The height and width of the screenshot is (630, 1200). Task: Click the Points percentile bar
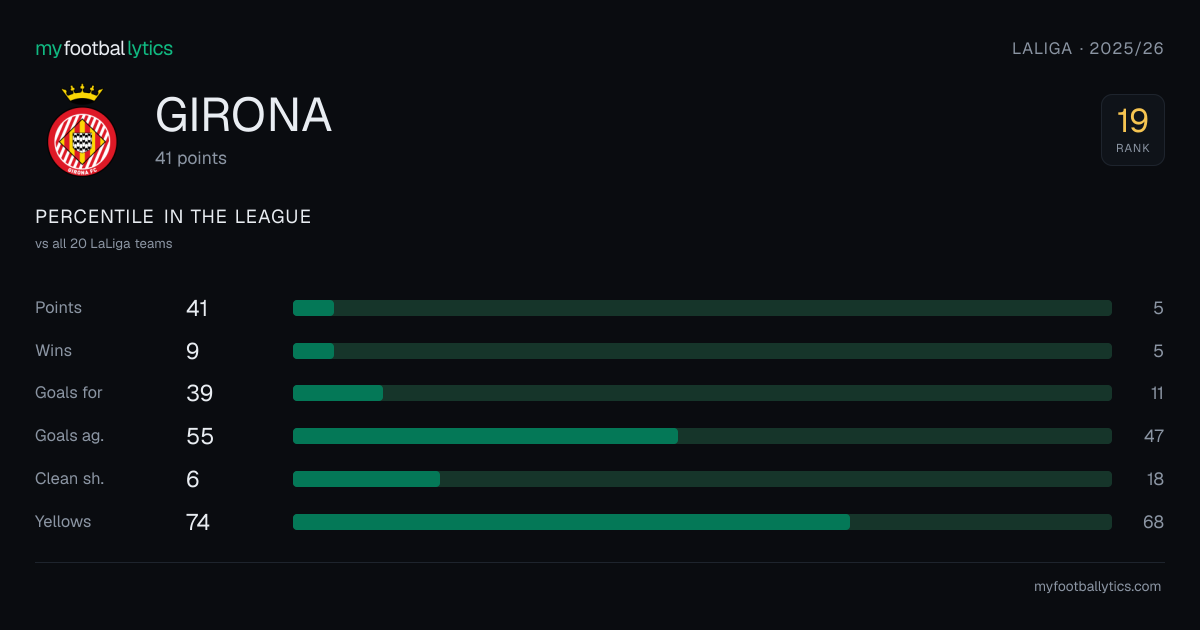(x=702, y=308)
